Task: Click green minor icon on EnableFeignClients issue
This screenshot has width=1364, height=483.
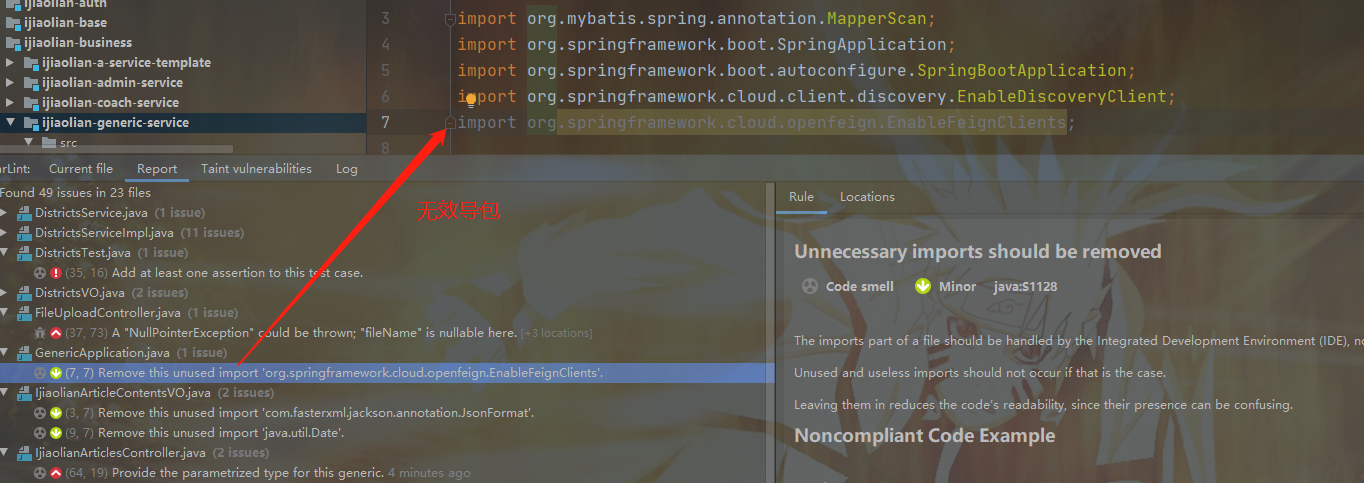Action: point(56,373)
